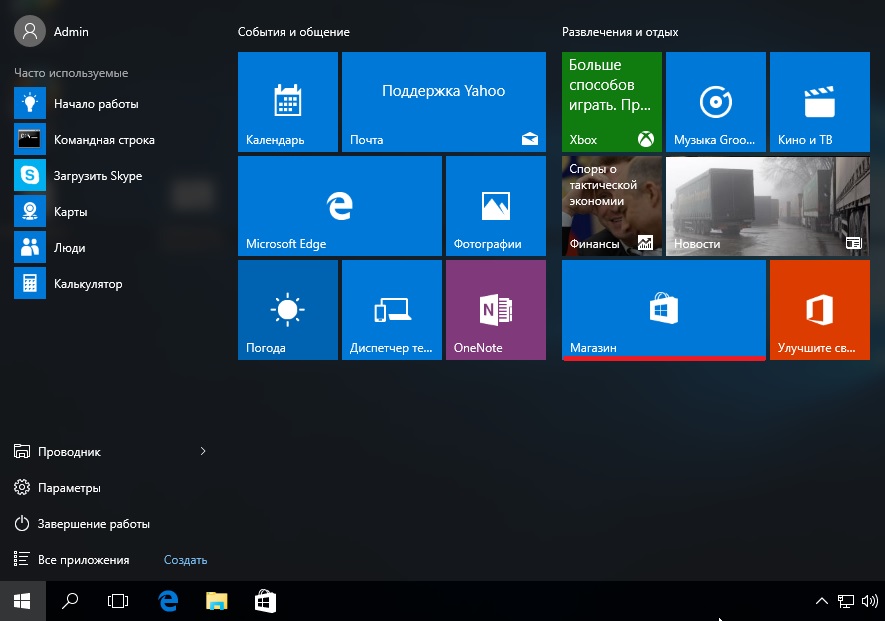Image resolution: width=885 pixels, height=621 pixels.
Task: Open the Фотографии photos tile
Action: [x=496, y=206]
